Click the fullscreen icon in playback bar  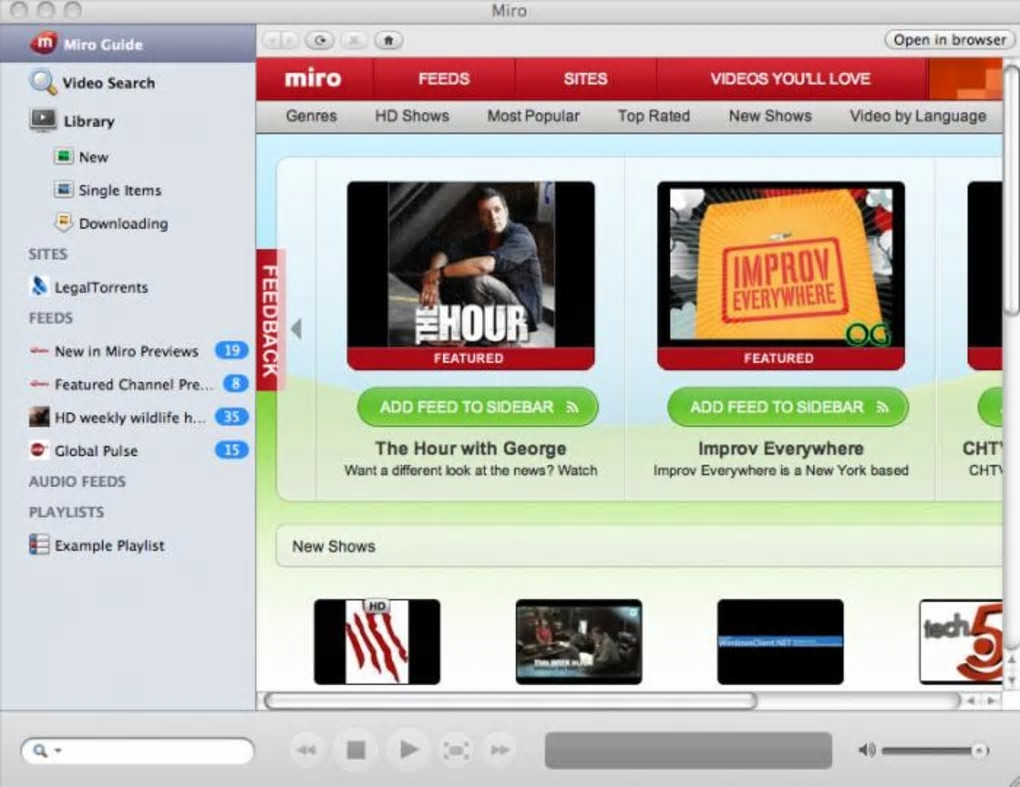tap(456, 751)
